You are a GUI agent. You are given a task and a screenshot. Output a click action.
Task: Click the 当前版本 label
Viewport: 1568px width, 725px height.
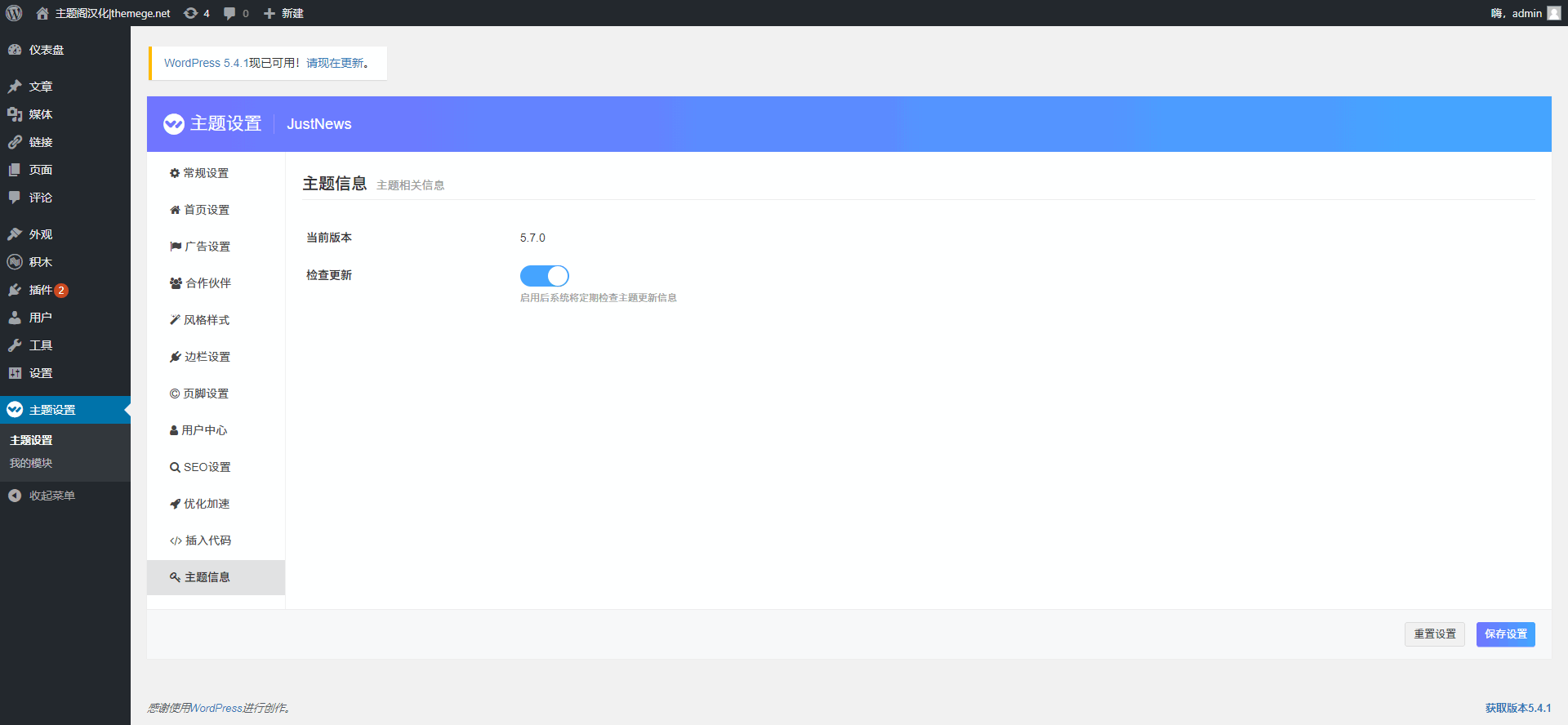[329, 238]
